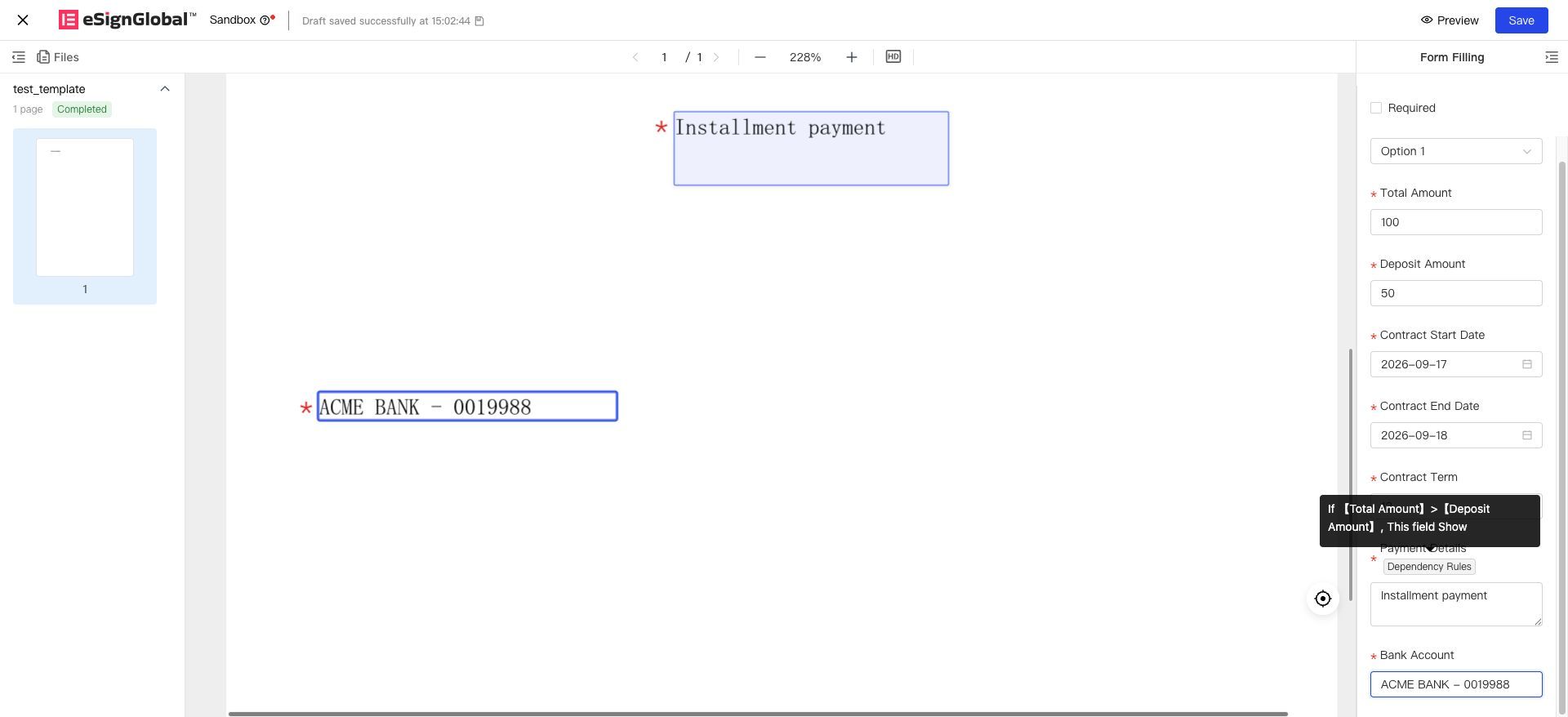Click the draft saved disk icon

coord(479,21)
